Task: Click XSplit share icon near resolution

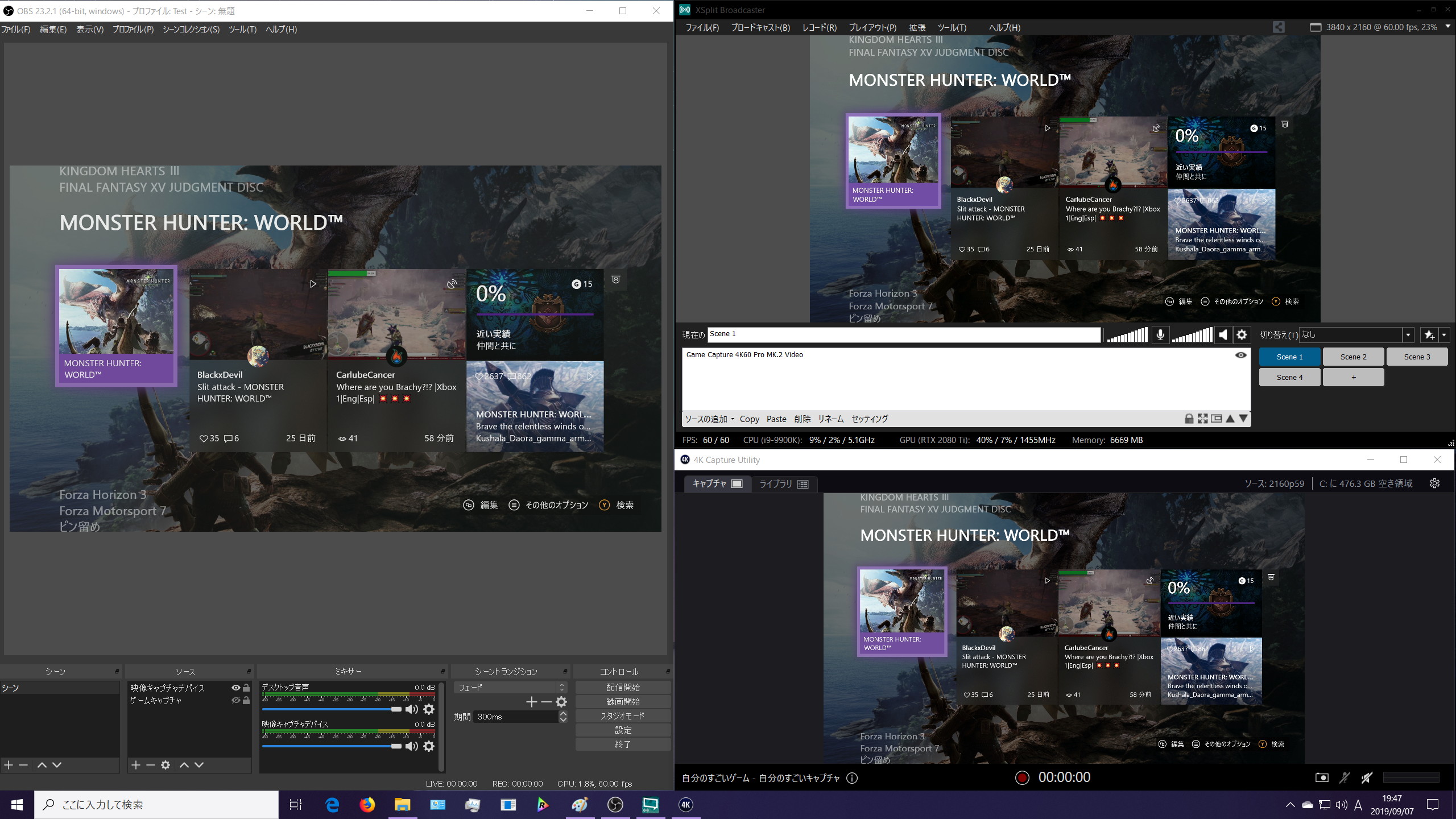Action: [x=1279, y=27]
